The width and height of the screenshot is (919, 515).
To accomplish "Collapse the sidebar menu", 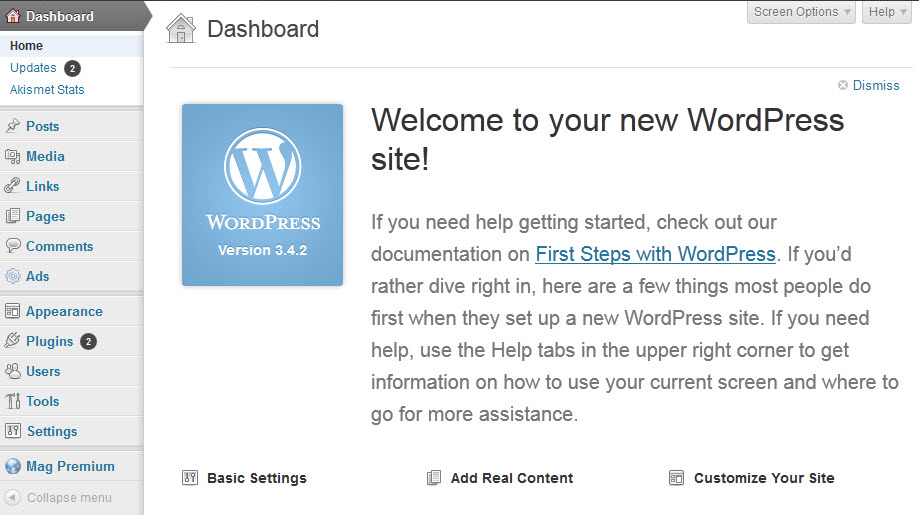I will pos(59,497).
